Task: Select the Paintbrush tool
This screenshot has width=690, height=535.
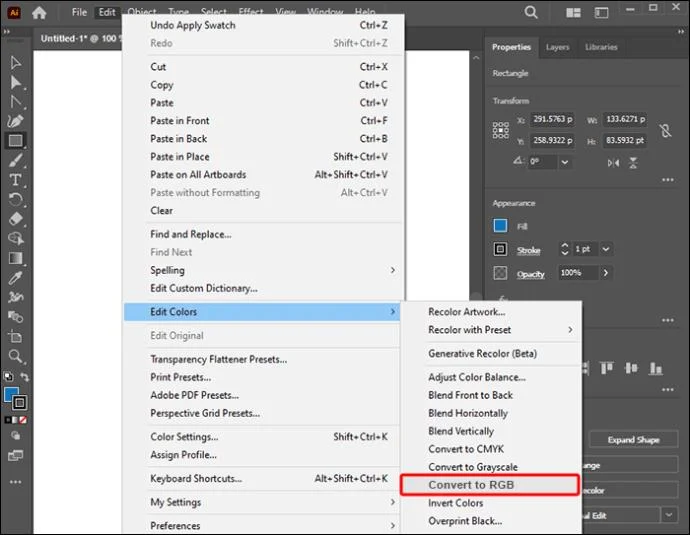Action: (15, 161)
